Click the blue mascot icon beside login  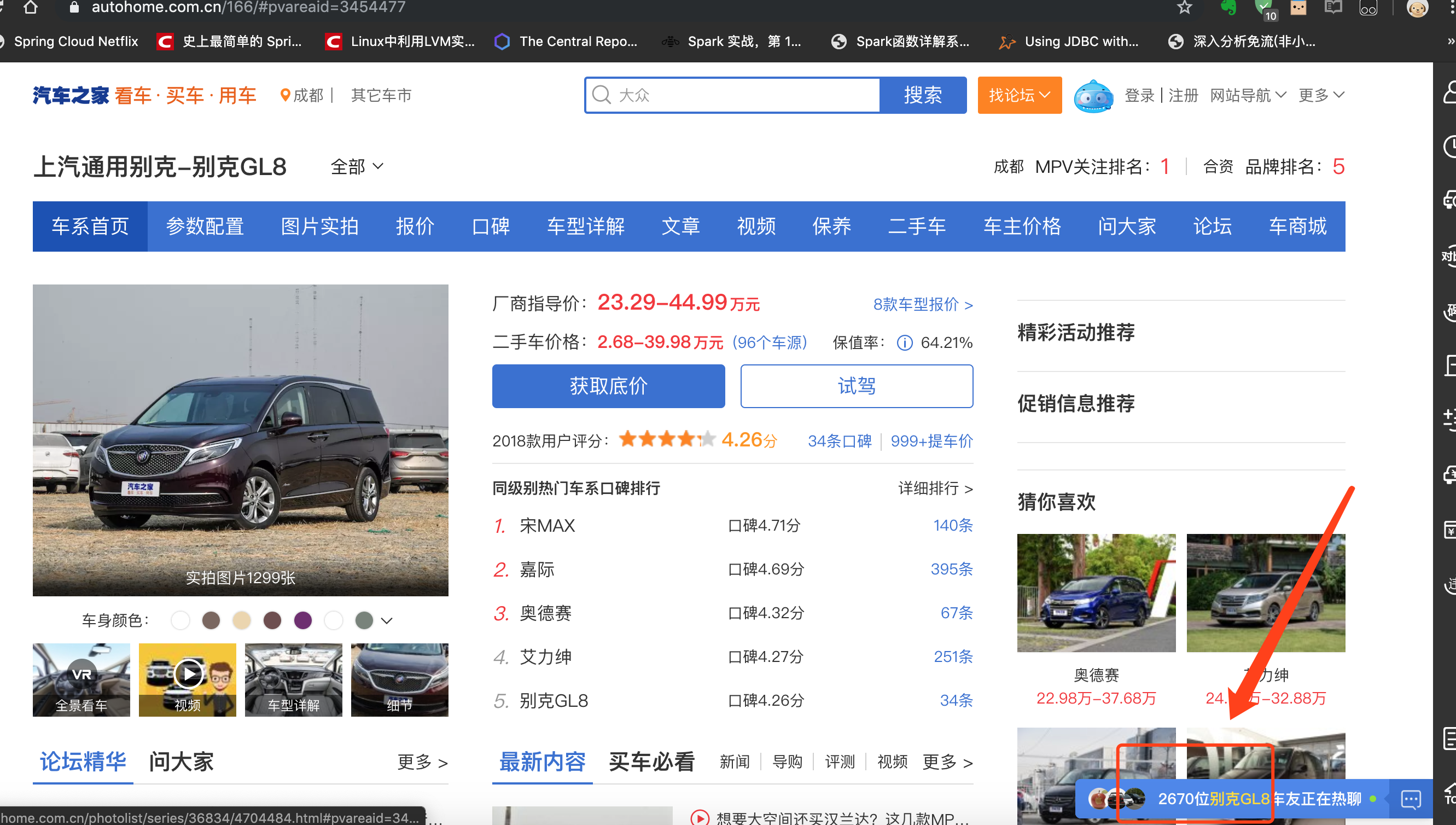(x=1093, y=96)
